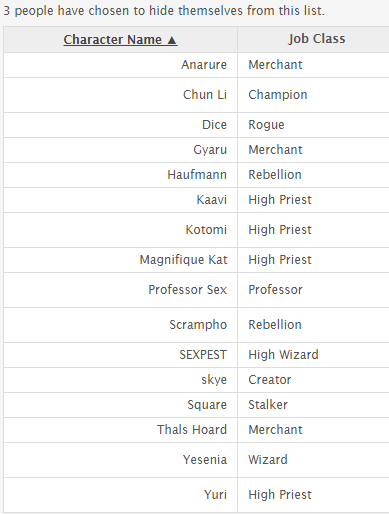This screenshot has height=514, width=389.
Task: Select the Yesenia character name
Action: click(205, 460)
